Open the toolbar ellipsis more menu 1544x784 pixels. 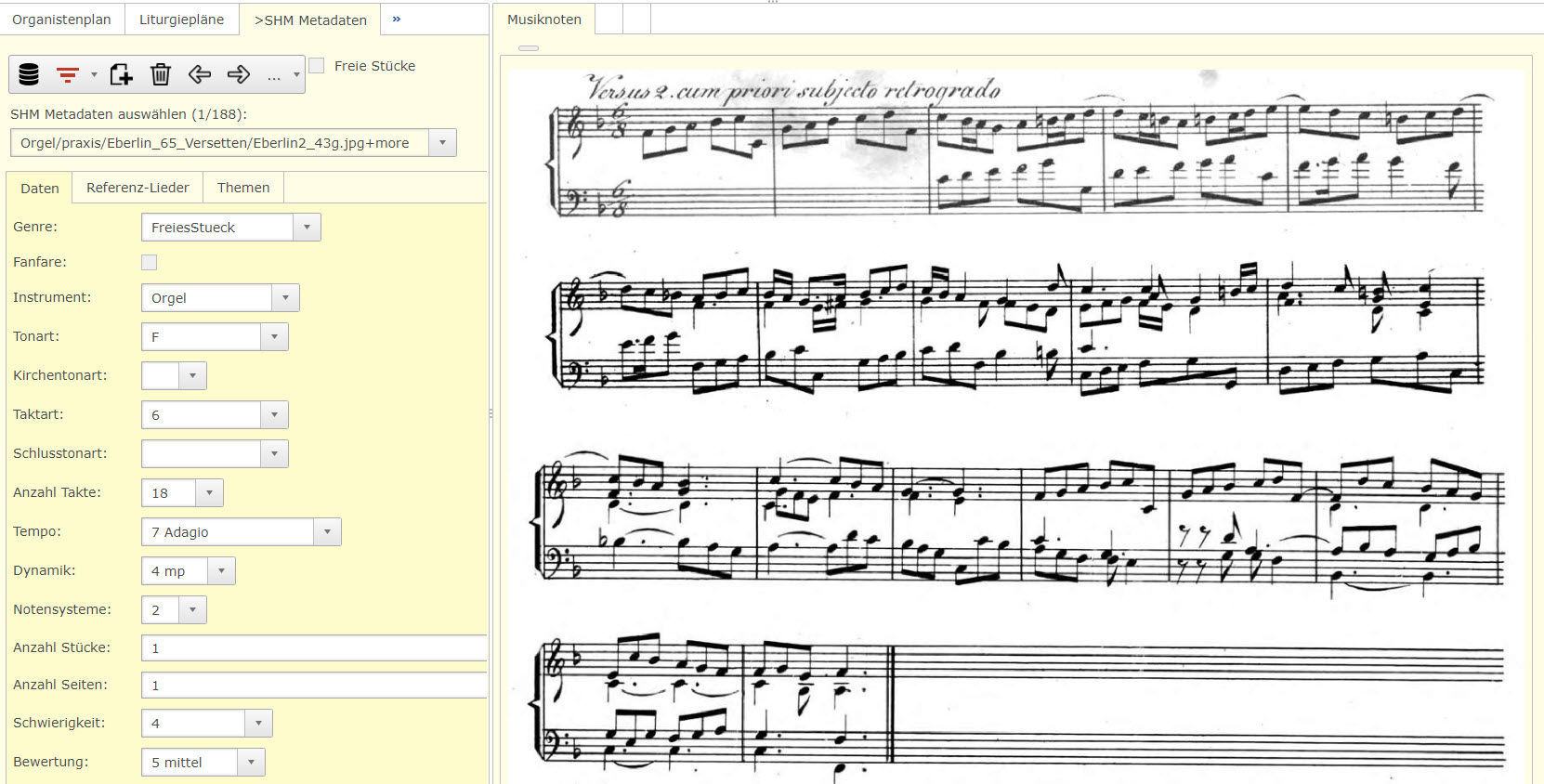[274, 76]
